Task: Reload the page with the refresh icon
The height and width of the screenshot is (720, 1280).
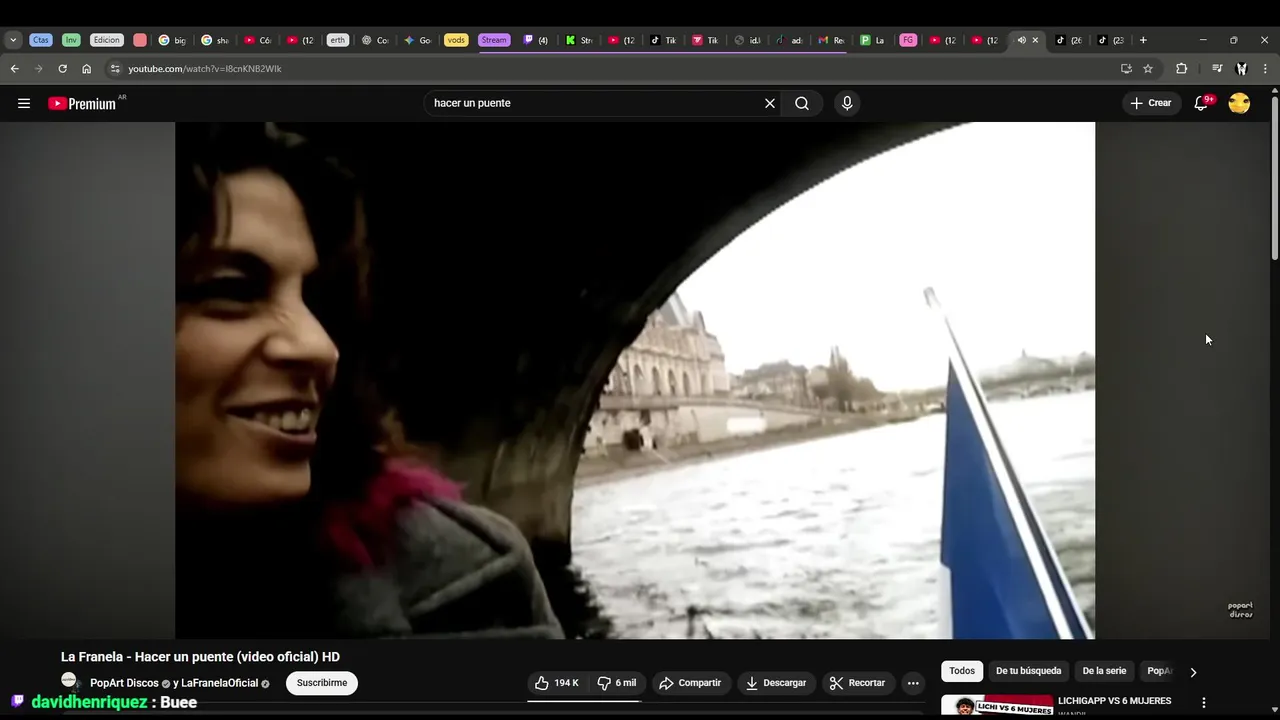Action: (x=62, y=69)
